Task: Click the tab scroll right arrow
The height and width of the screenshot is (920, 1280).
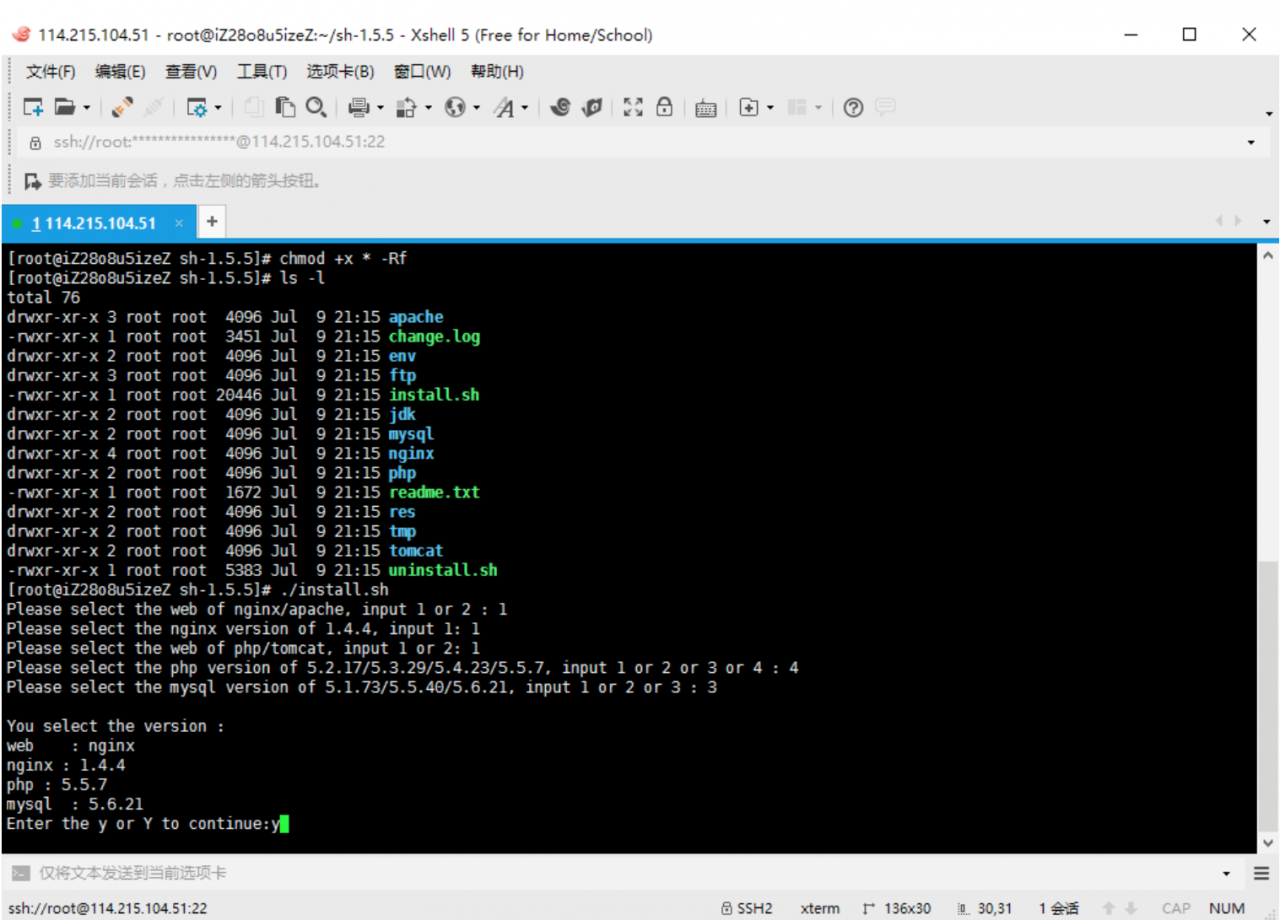Action: (x=1239, y=221)
